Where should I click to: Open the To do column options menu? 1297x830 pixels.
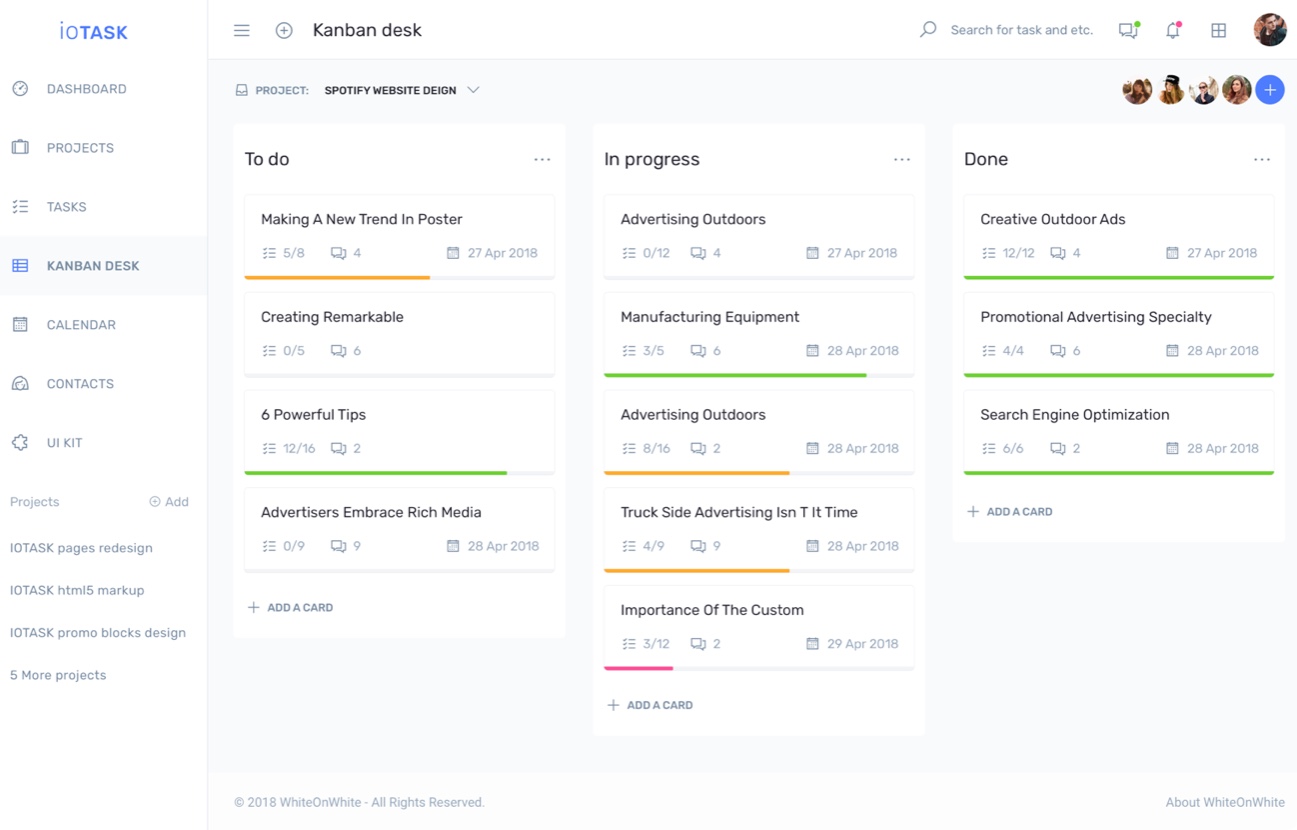click(x=542, y=158)
